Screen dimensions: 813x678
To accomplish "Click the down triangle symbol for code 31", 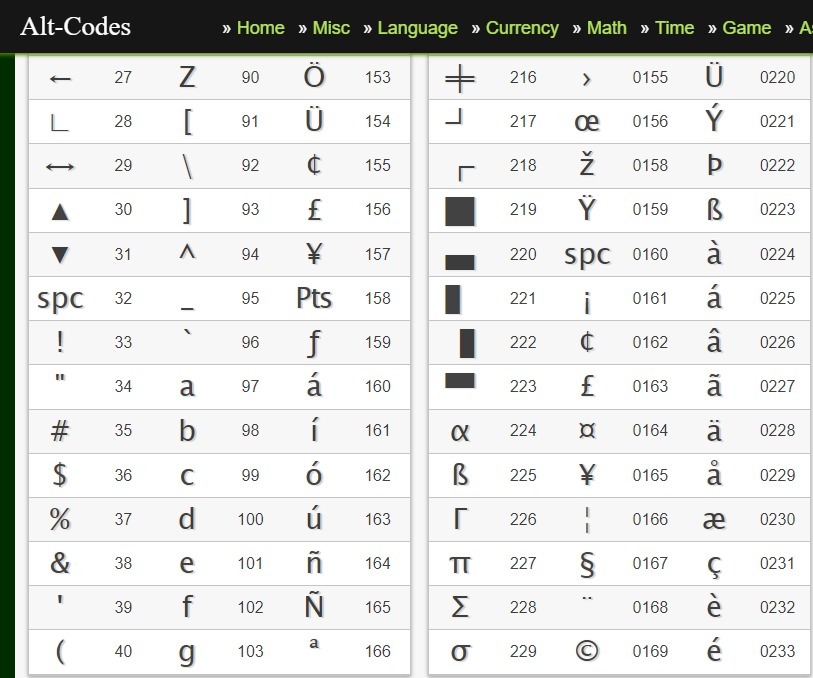I will coord(60,255).
